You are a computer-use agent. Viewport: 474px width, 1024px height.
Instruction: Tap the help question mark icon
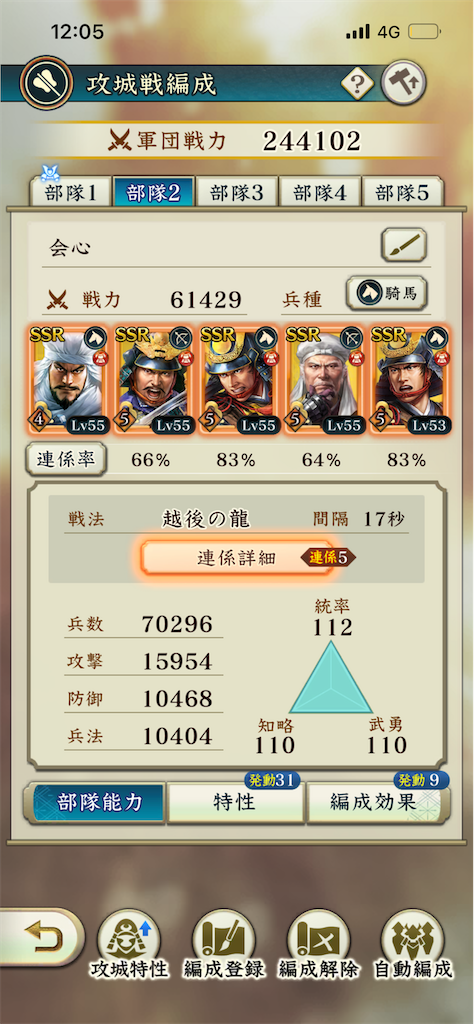357,83
